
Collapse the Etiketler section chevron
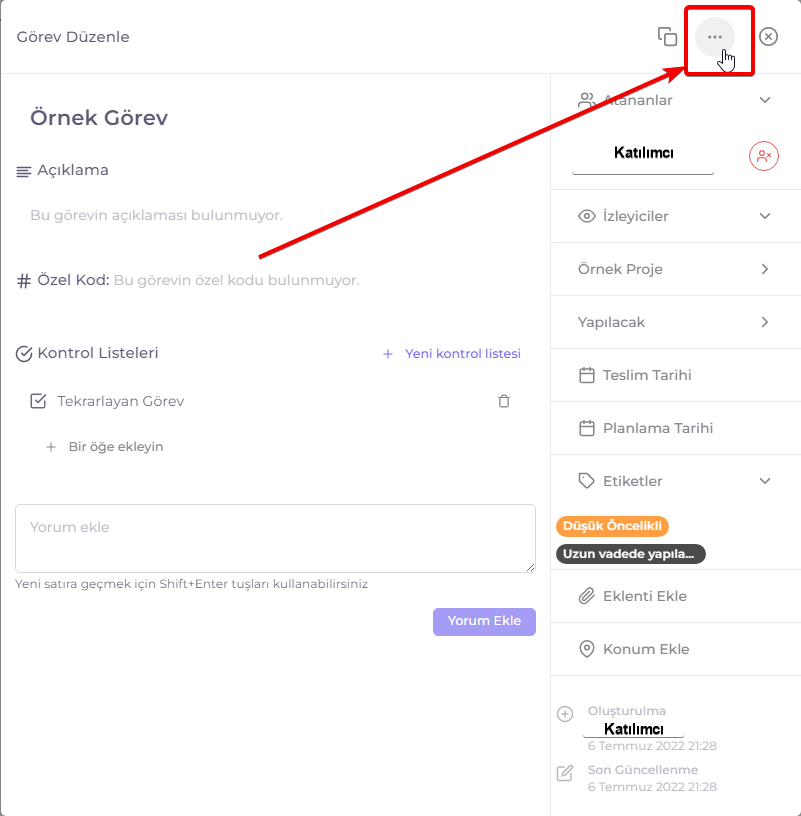tap(765, 481)
